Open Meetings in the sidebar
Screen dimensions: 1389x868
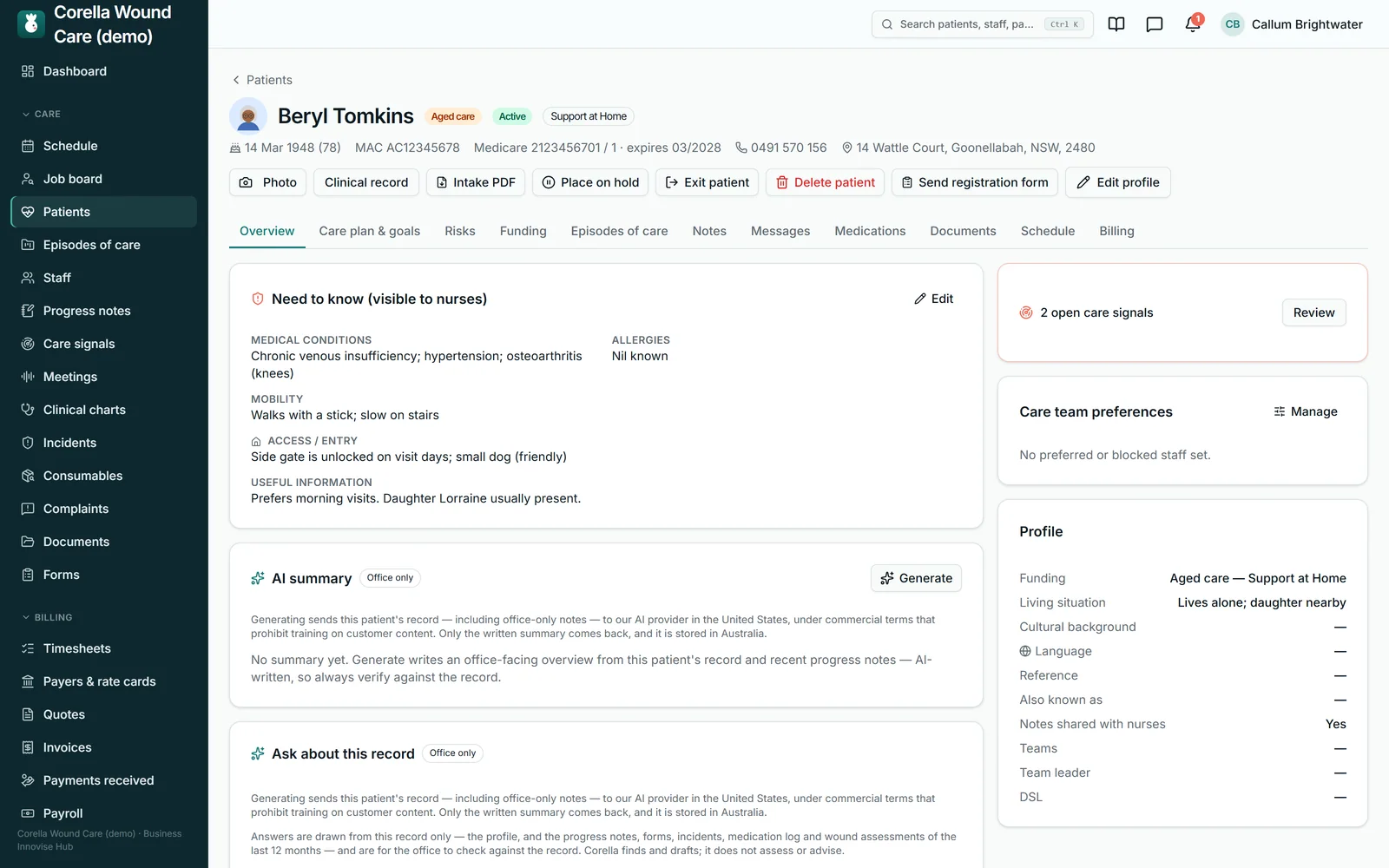click(103, 377)
